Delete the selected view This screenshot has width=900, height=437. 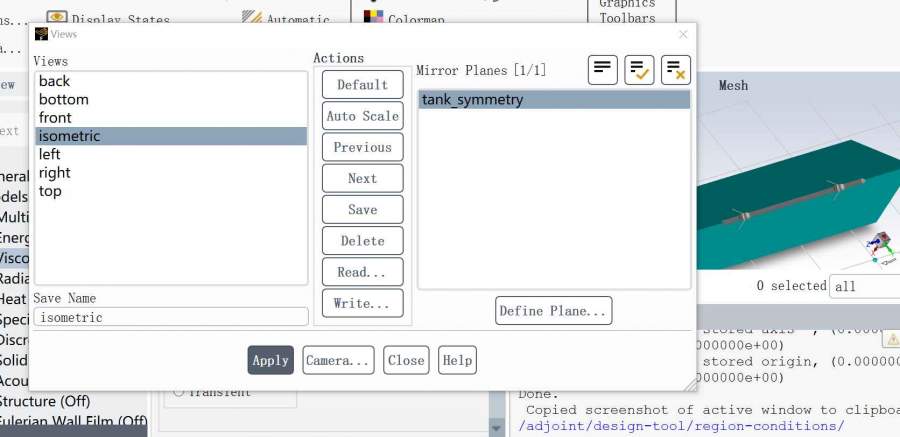362,241
